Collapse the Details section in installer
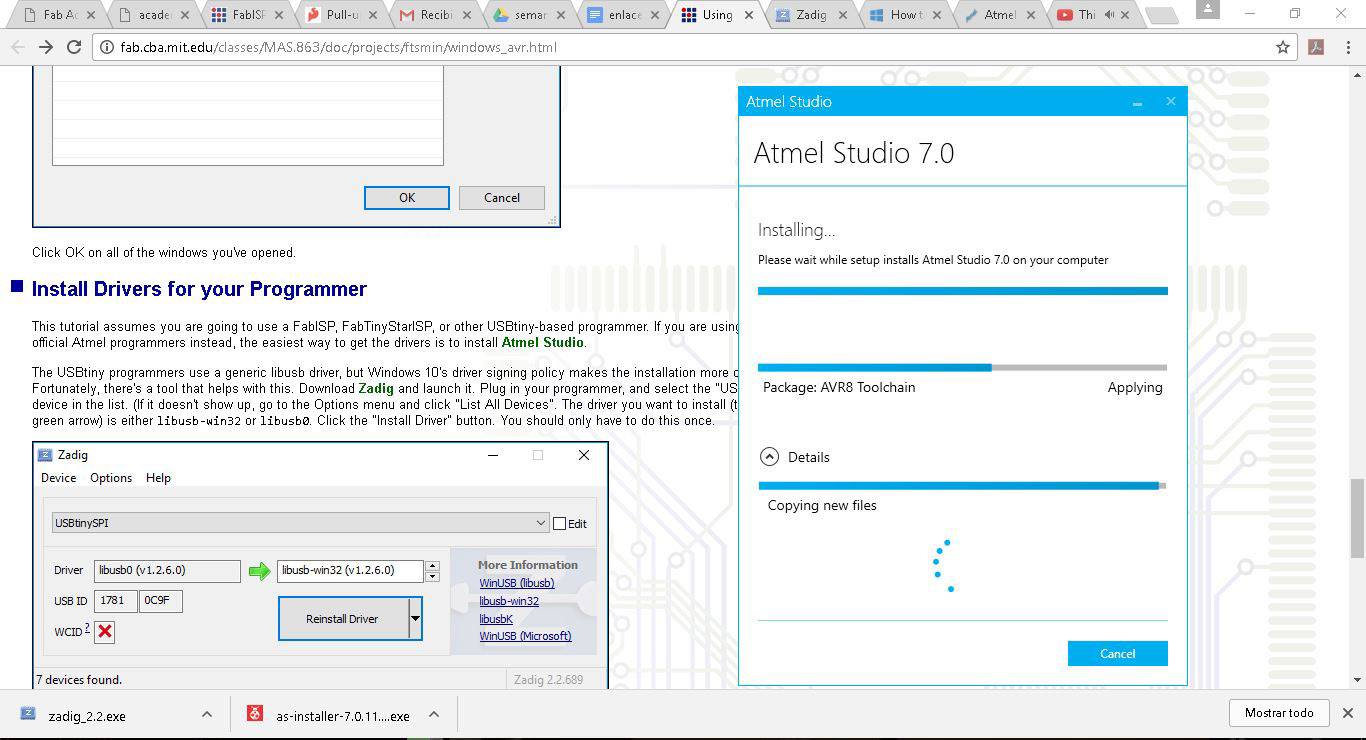 pos(769,457)
